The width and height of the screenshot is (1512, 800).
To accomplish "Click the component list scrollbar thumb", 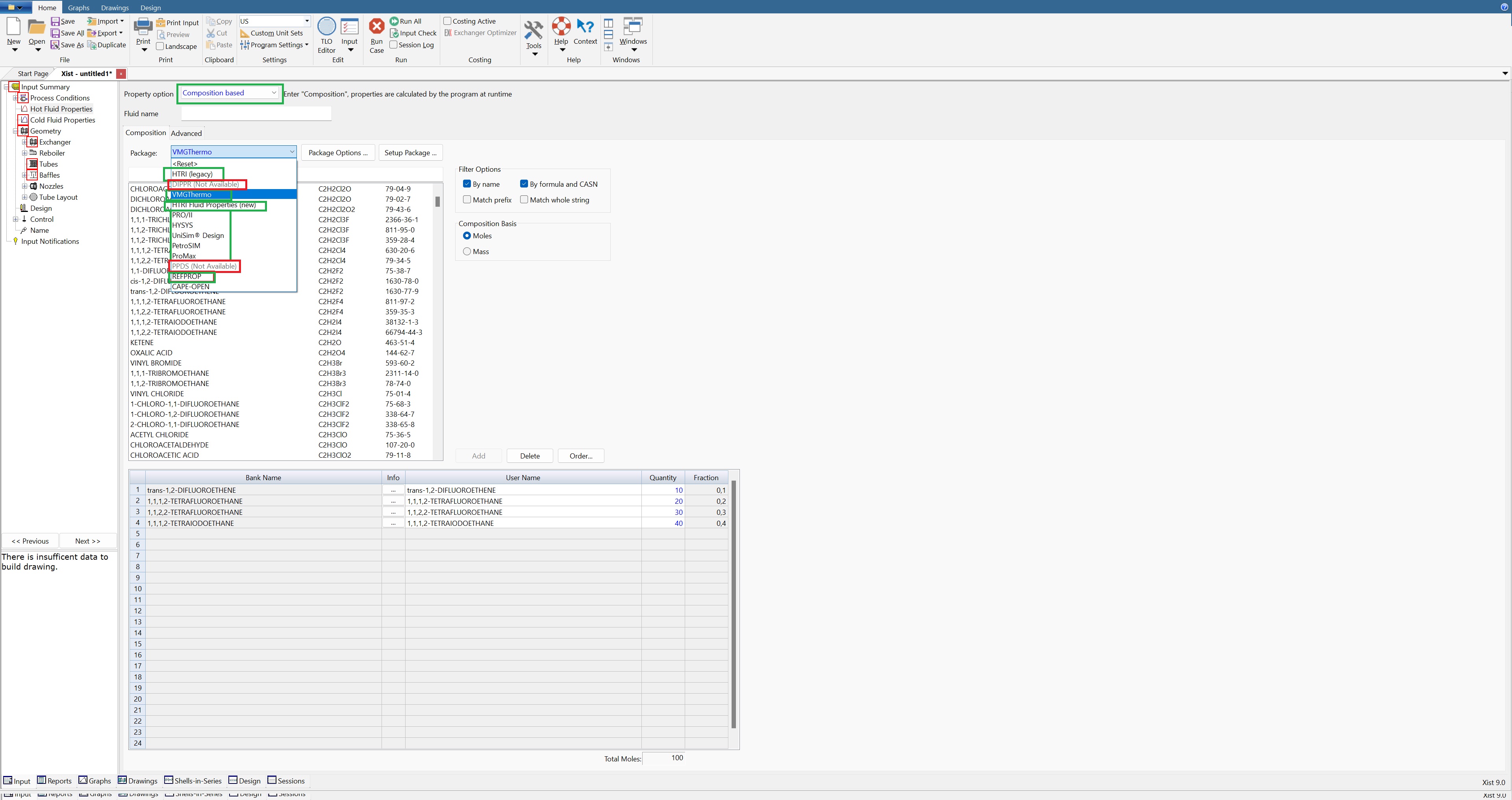I will (437, 201).
